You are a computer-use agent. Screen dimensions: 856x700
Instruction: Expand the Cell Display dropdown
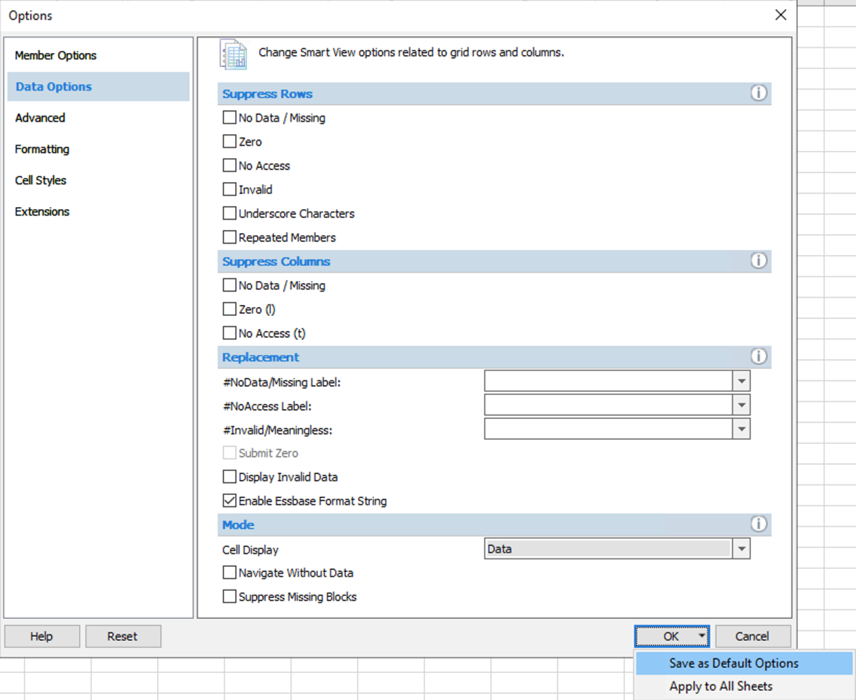point(741,549)
